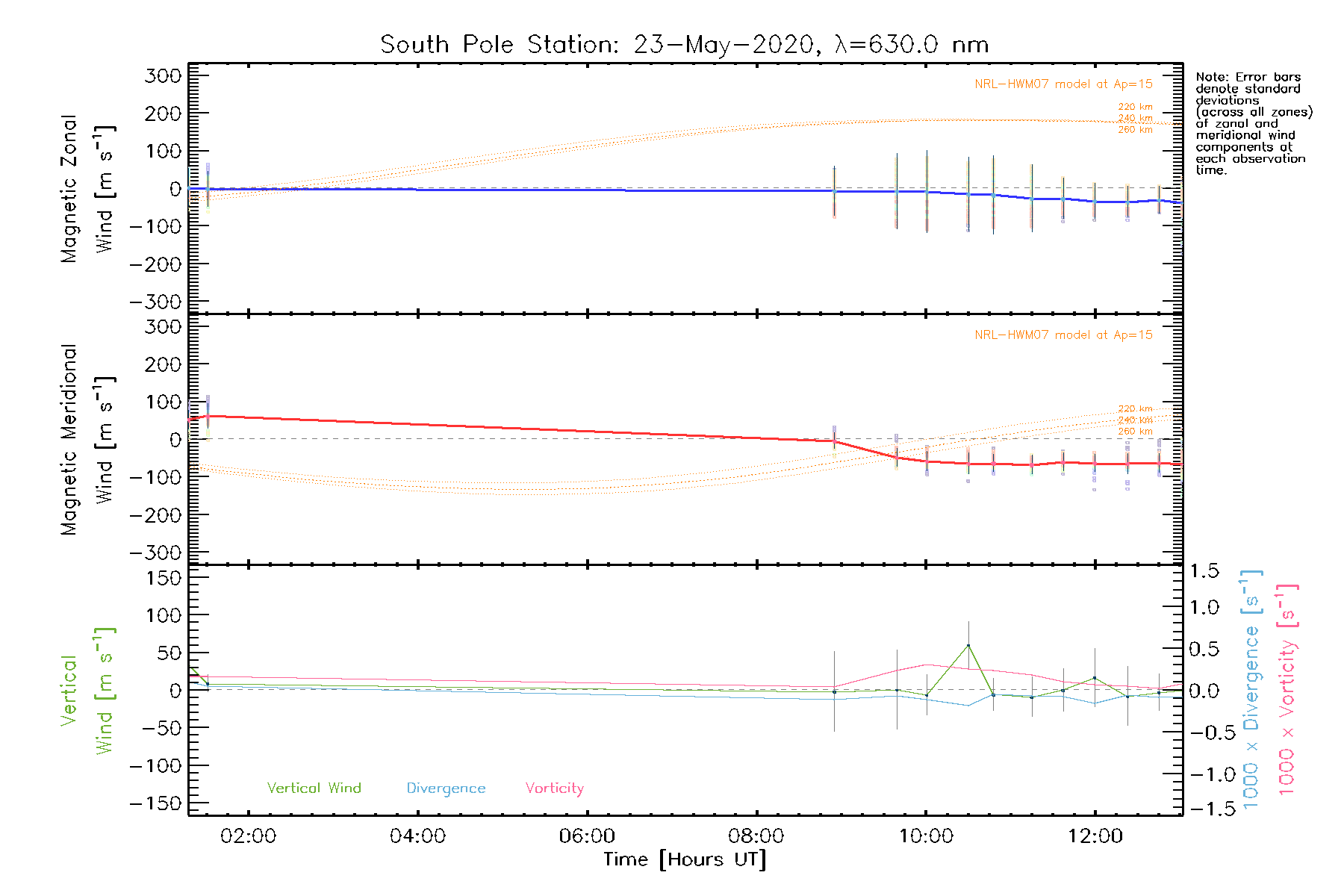Viewport: 1344px width, 896px height.
Task: Click the NRL-HWM07 model label in meridional panel
Action: tap(1063, 335)
